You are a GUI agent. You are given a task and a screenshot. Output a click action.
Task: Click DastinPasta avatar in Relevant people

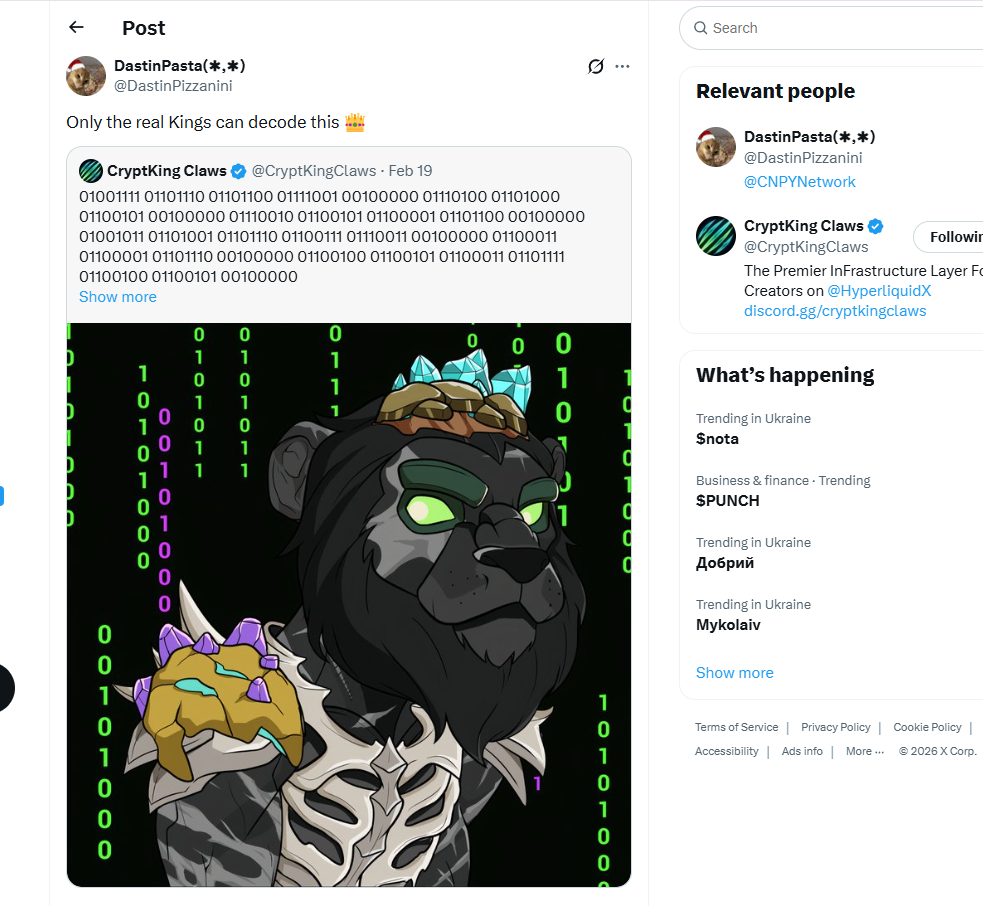point(716,147)
